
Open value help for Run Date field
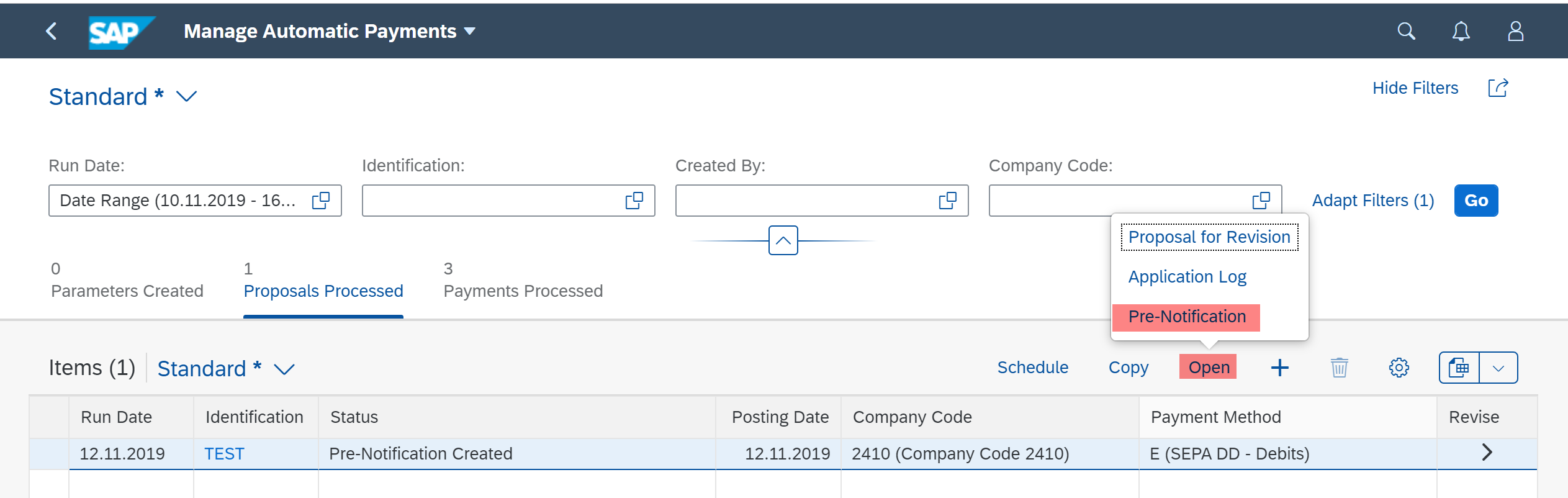[x=321, y=201]
